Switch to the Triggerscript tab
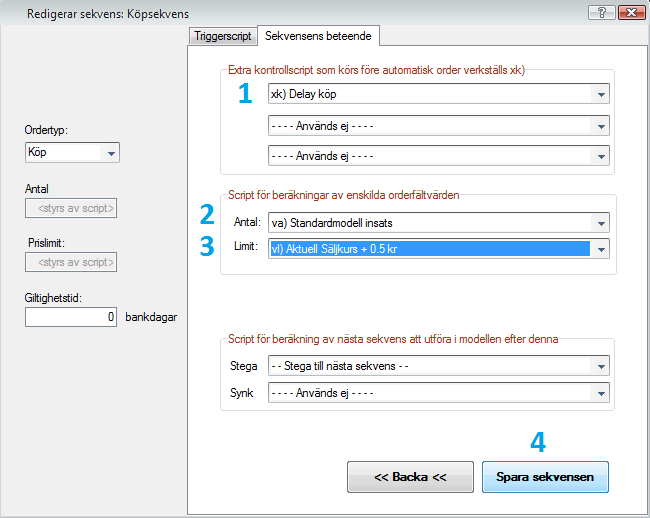The width and height of the screenshot is (650, 518). [x=222, y=36]
